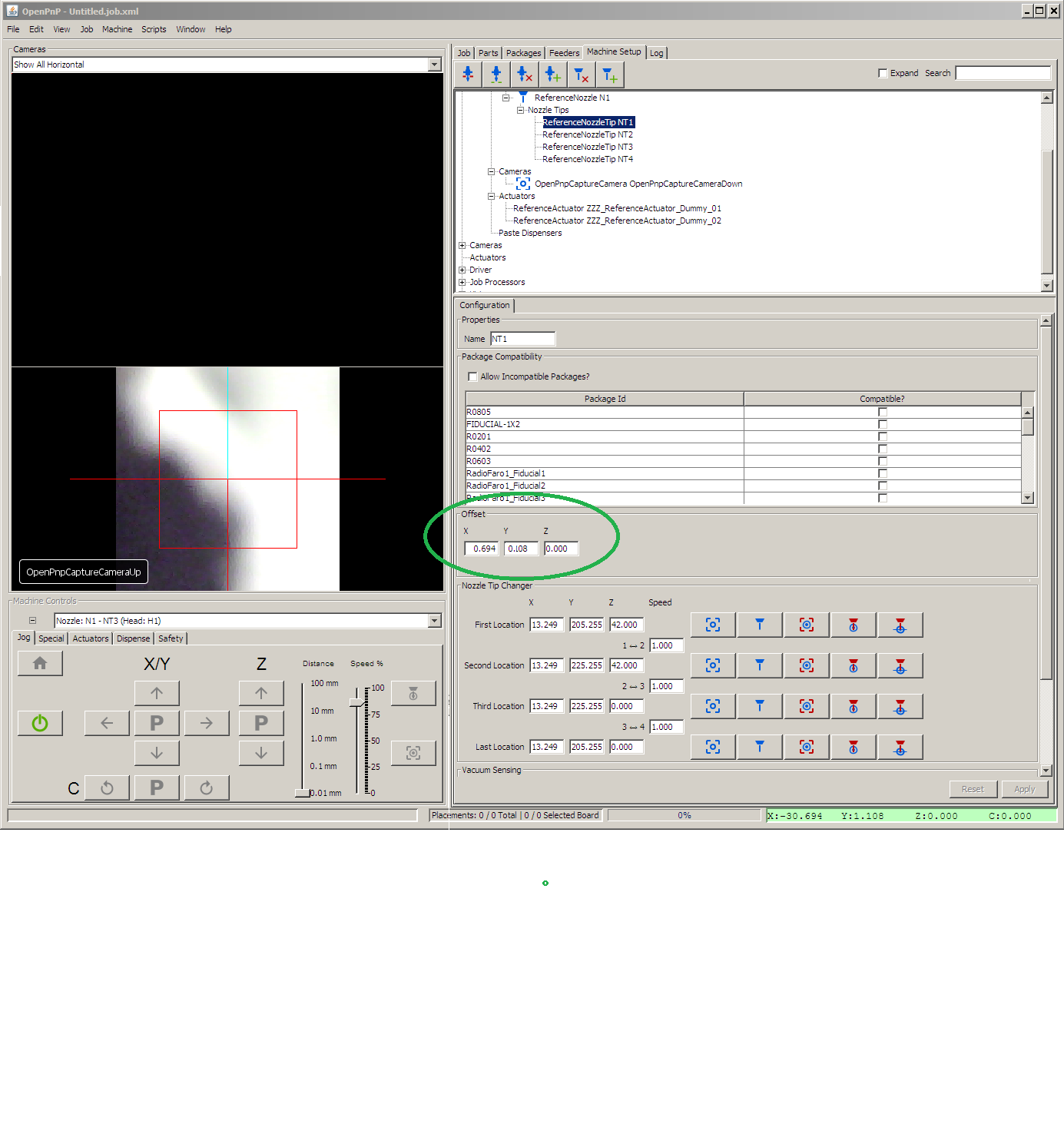Check the Expand option above the tree
1064x1144 pixels.
coord(883,73)
